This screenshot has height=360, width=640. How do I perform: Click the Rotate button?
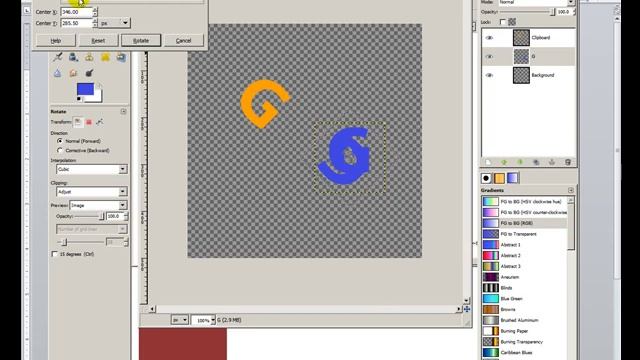[x=141, y=40]
